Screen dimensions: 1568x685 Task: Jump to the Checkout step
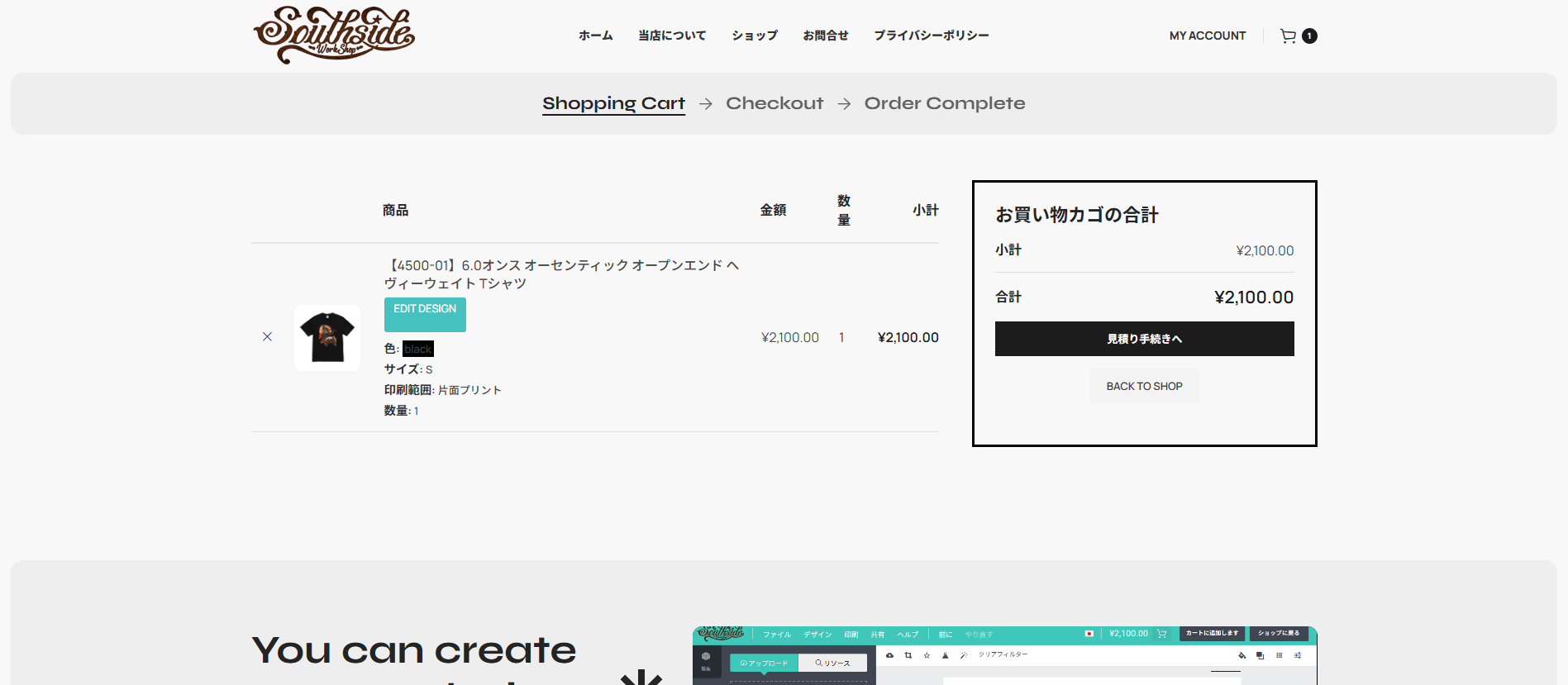pyautogui.click(x=774, y=103)
